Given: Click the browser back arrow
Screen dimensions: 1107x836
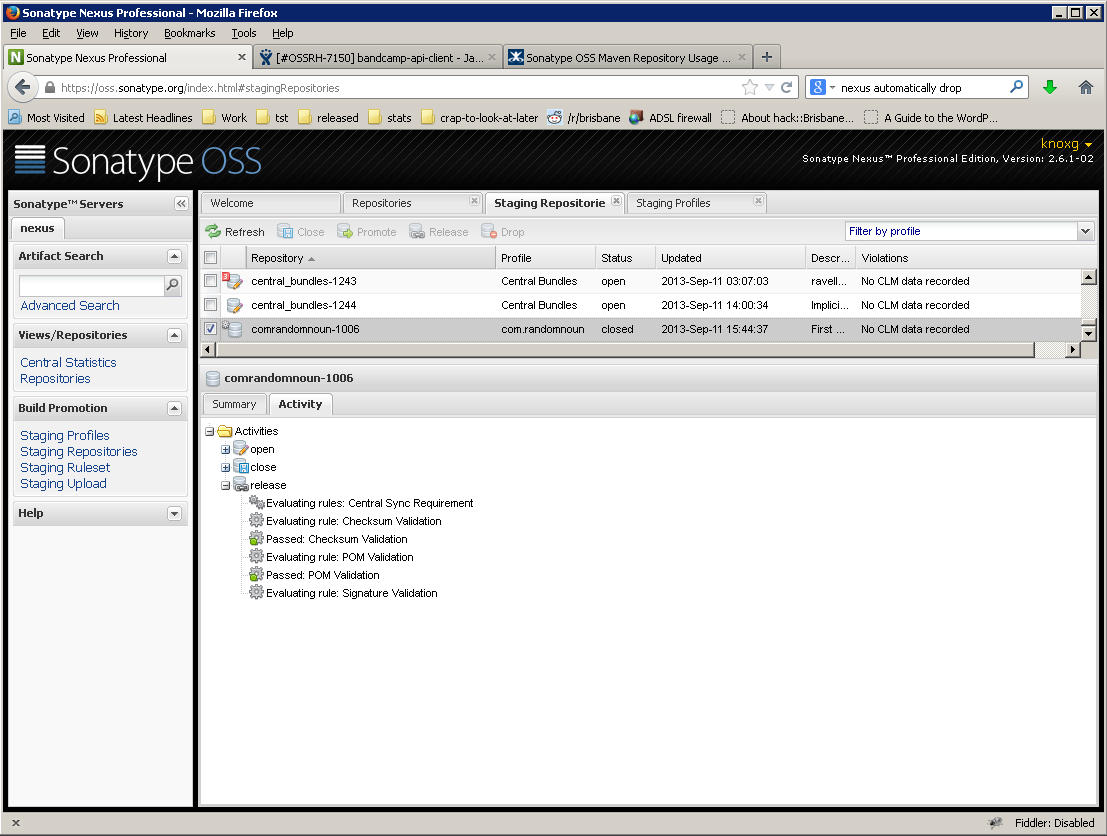Looking at the screenshot, I should (x=23, y=88).
